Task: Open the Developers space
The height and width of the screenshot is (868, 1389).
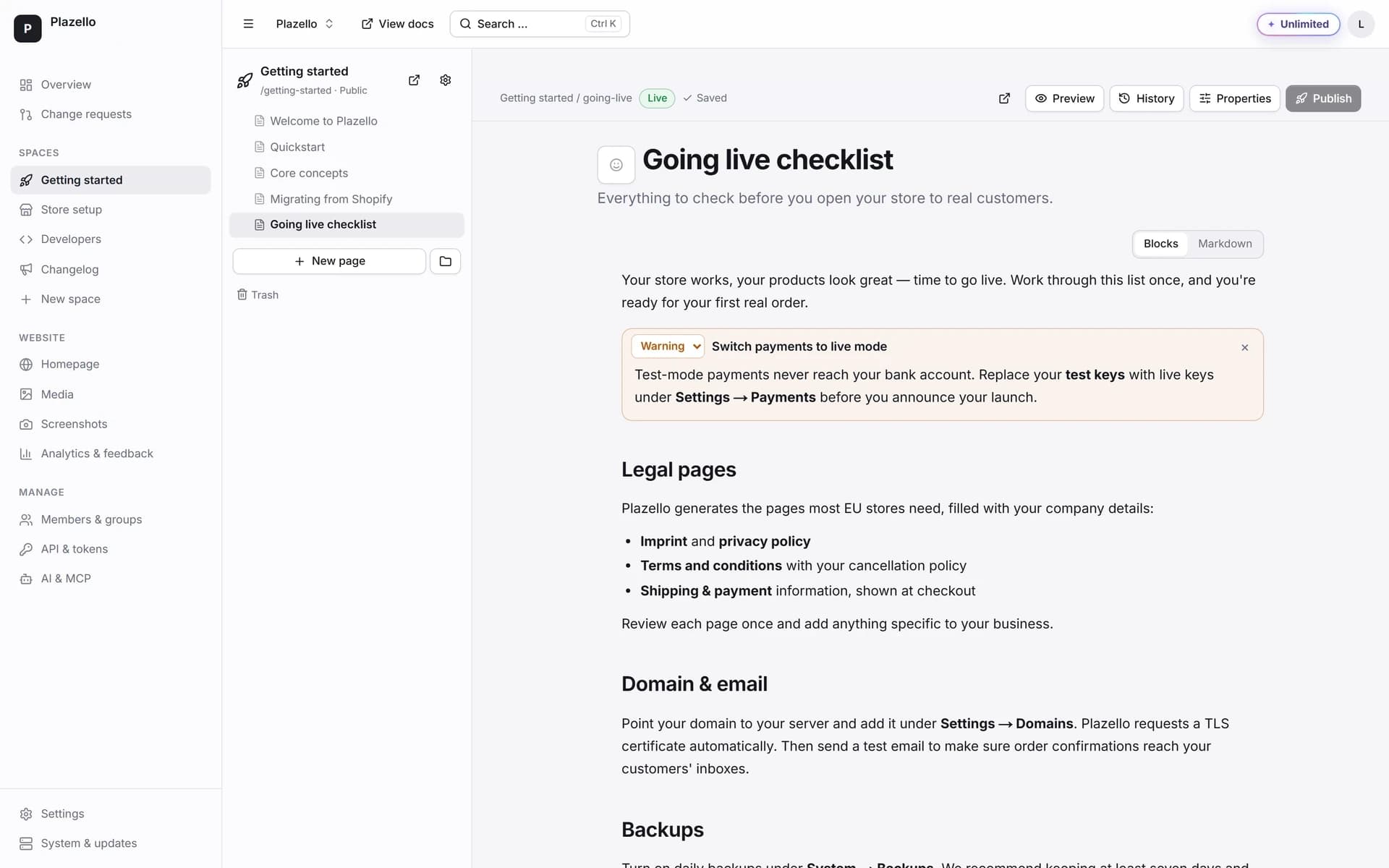Action: click(111, 239)
